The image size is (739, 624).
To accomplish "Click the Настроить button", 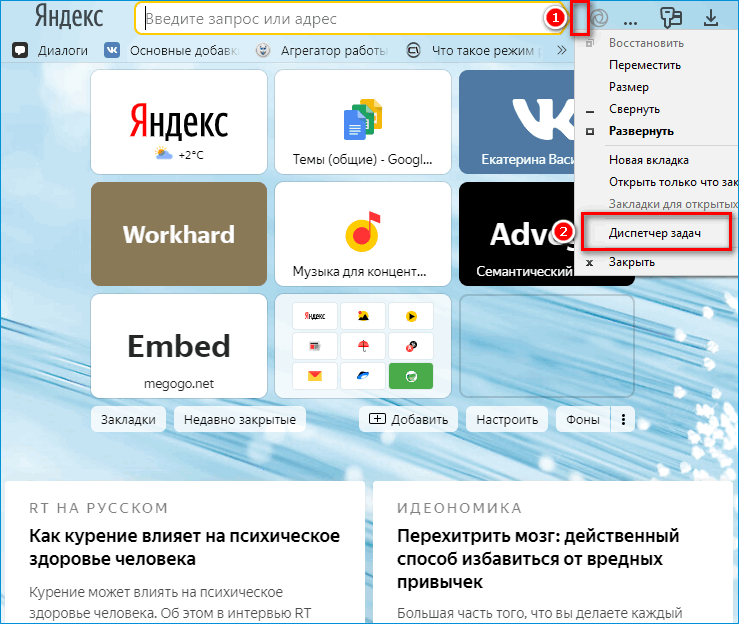I will click(507, 420).
